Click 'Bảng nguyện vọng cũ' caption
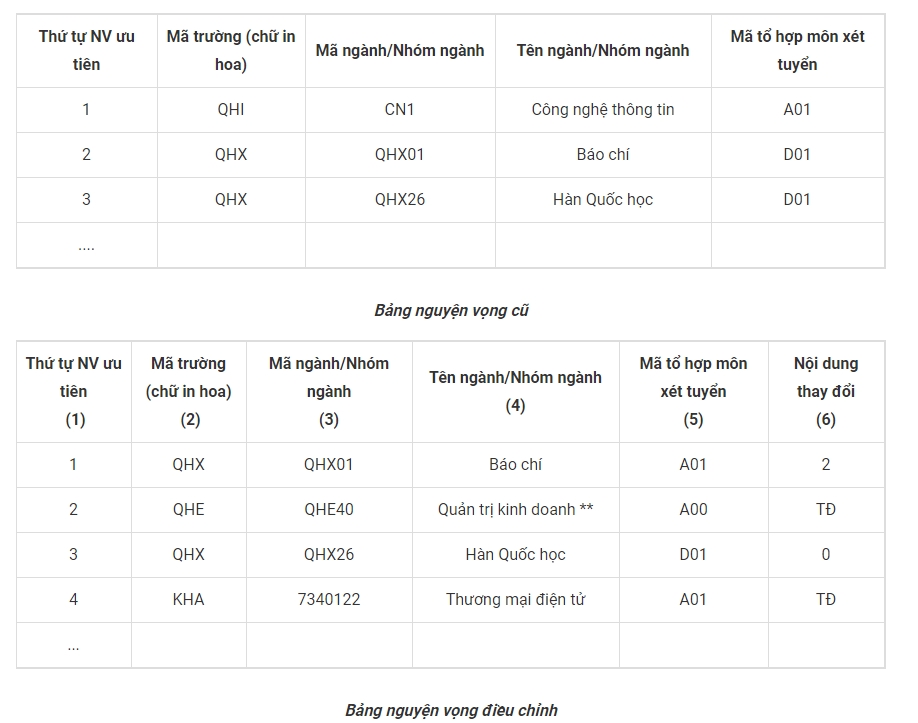Viewport: 918px width, 723px height. tap(451, 310)
